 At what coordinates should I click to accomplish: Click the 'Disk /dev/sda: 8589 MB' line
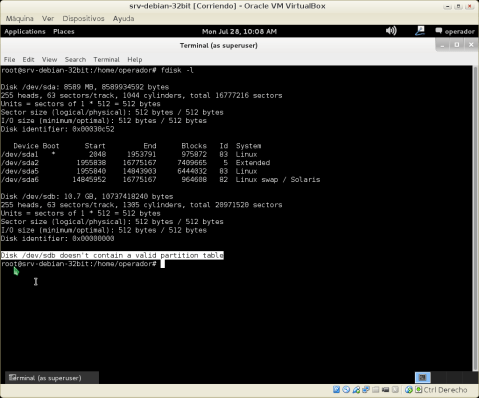[85, 87]
